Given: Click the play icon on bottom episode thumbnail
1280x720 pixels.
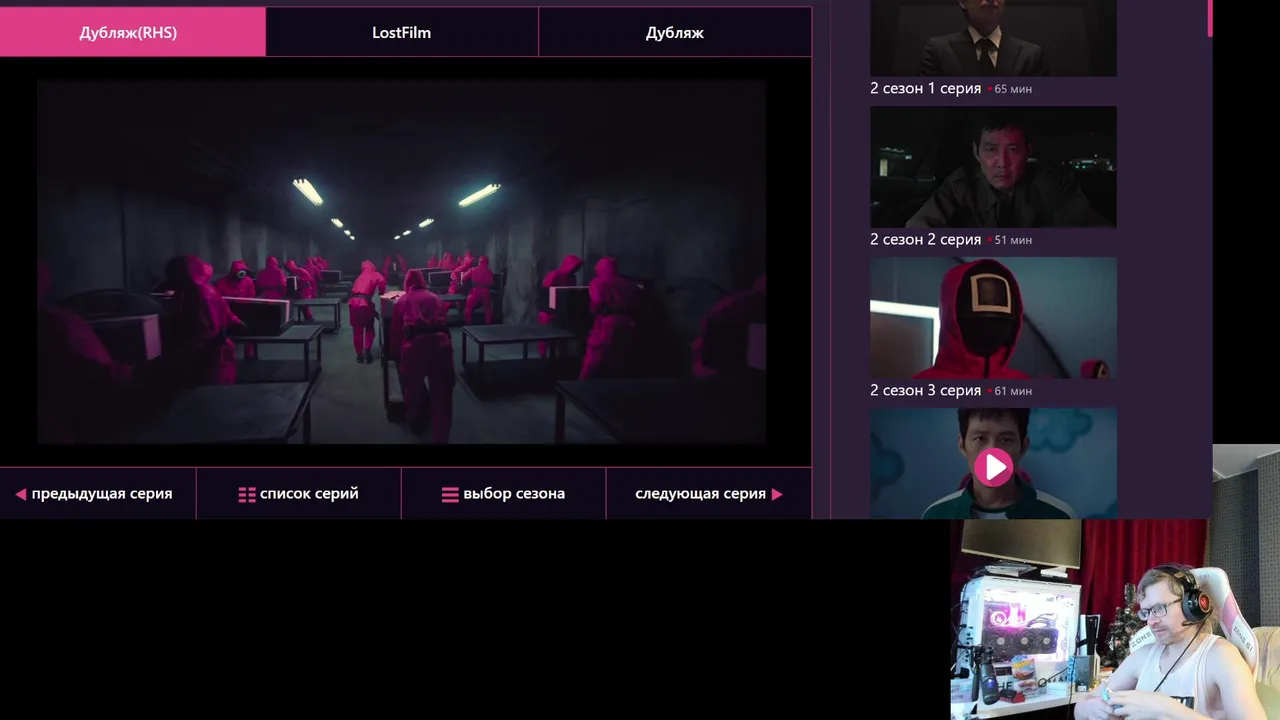Looking at the screenshot, I should click(x=993, y=467).
